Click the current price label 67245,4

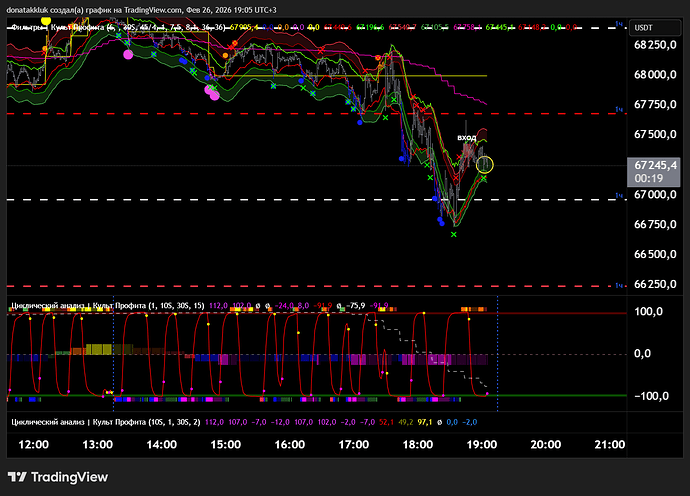(655, 165)
